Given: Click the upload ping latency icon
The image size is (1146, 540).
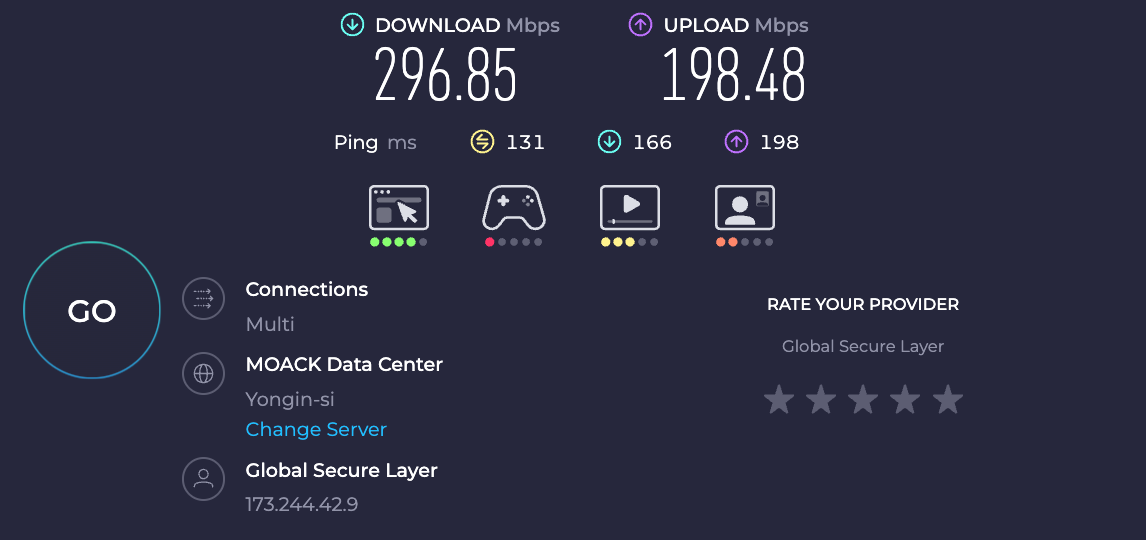Looking at the screenshot, I should click(736, 142).
